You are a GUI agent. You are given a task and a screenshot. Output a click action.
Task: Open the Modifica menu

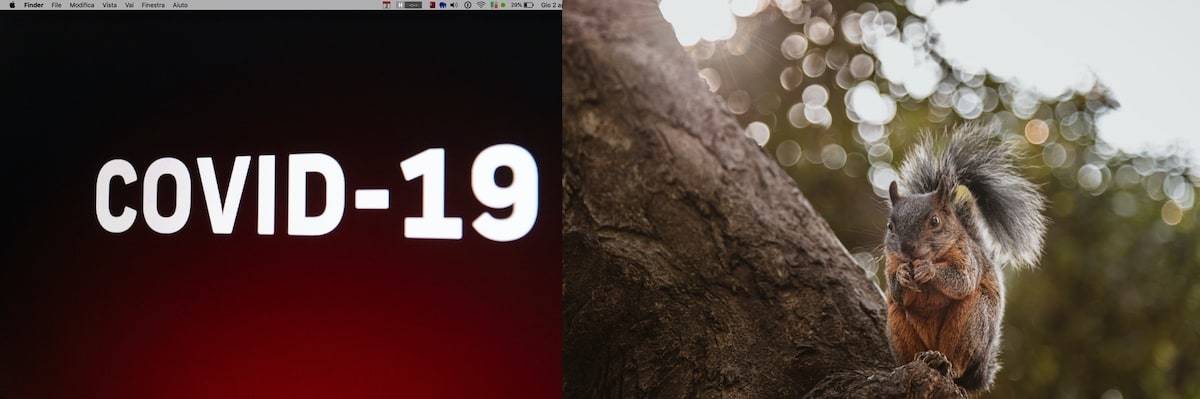tap(82, 5)
